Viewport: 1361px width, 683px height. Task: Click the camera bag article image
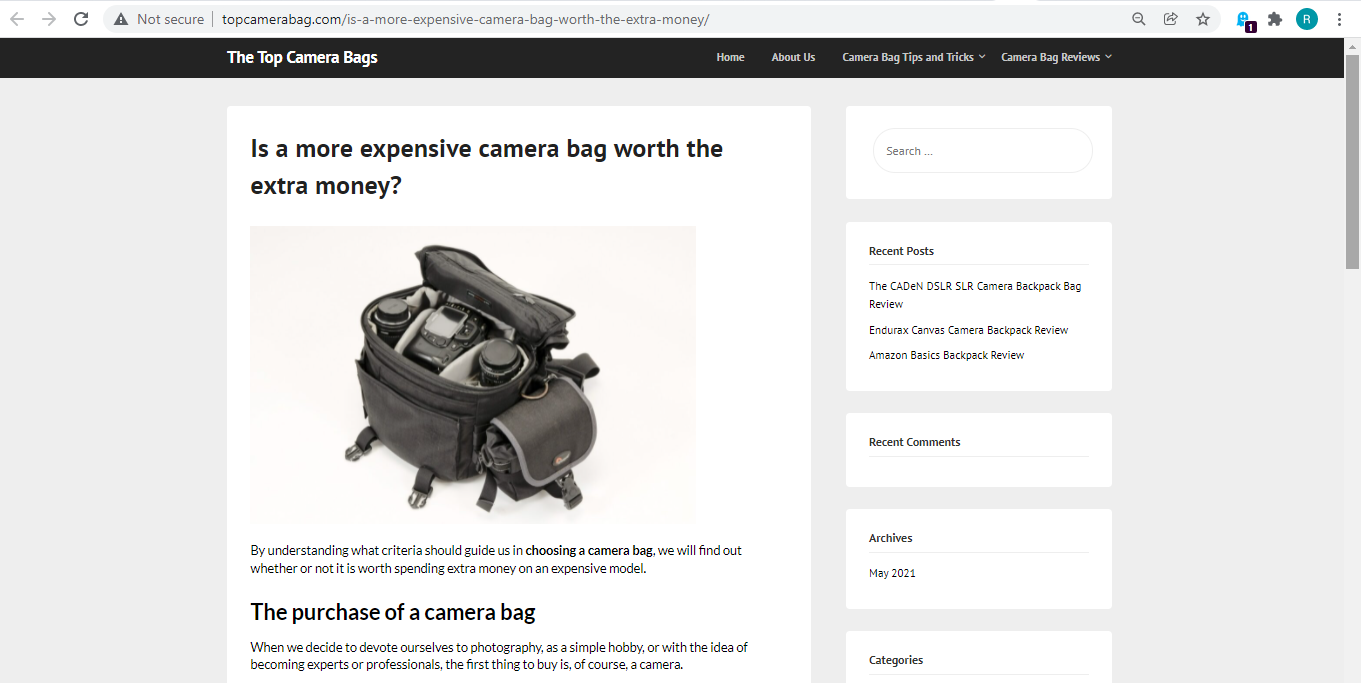pos(473,374)
